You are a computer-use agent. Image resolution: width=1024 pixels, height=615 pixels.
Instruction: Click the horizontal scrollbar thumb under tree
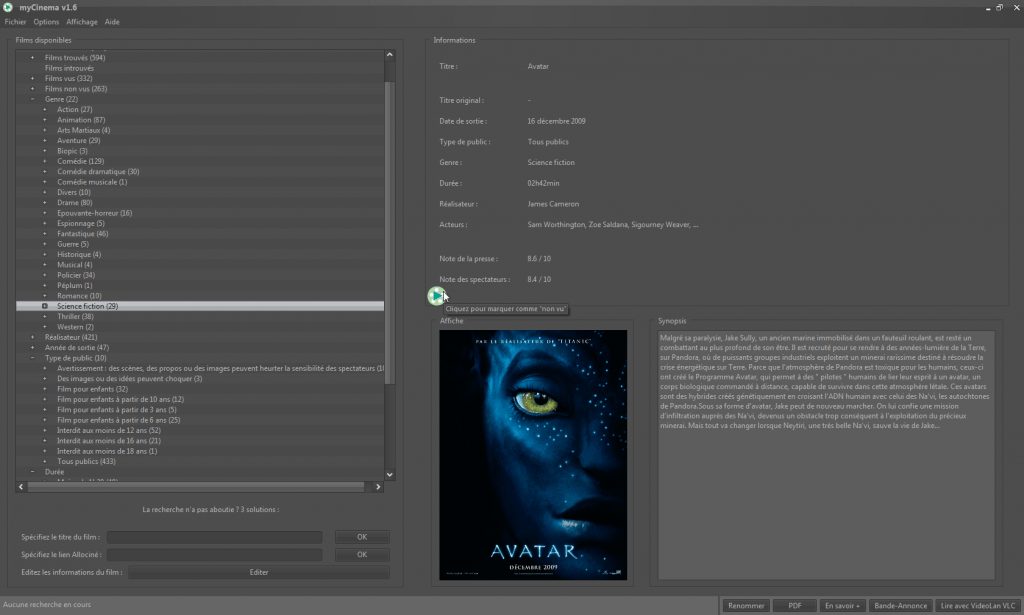pyautogui.click(x=195, y=487)
